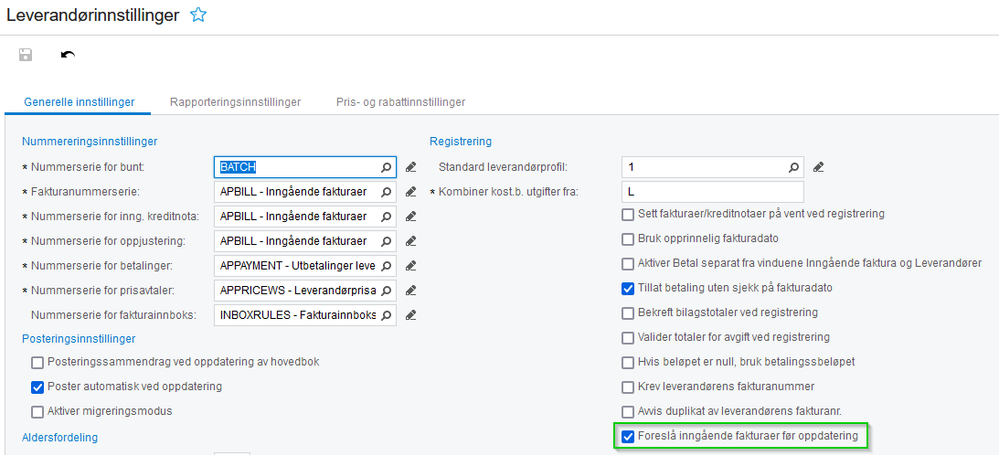
Task: Click the Leverandørinnstillinger page title
Action: [93, 16]
